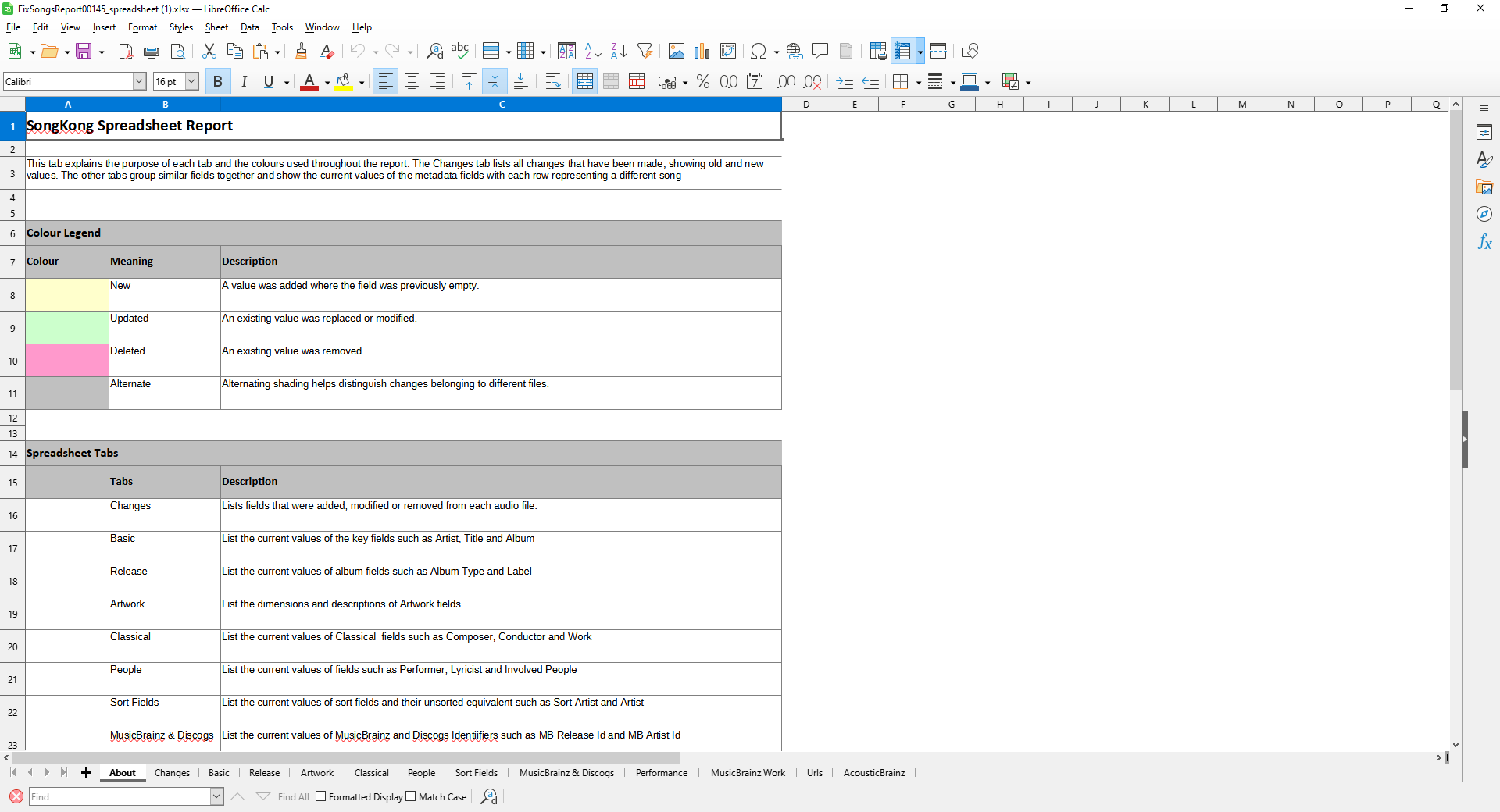Screen dimensions: 1500x812
Task: Open Draw Functions shapes icon
Action: (970, 52)
